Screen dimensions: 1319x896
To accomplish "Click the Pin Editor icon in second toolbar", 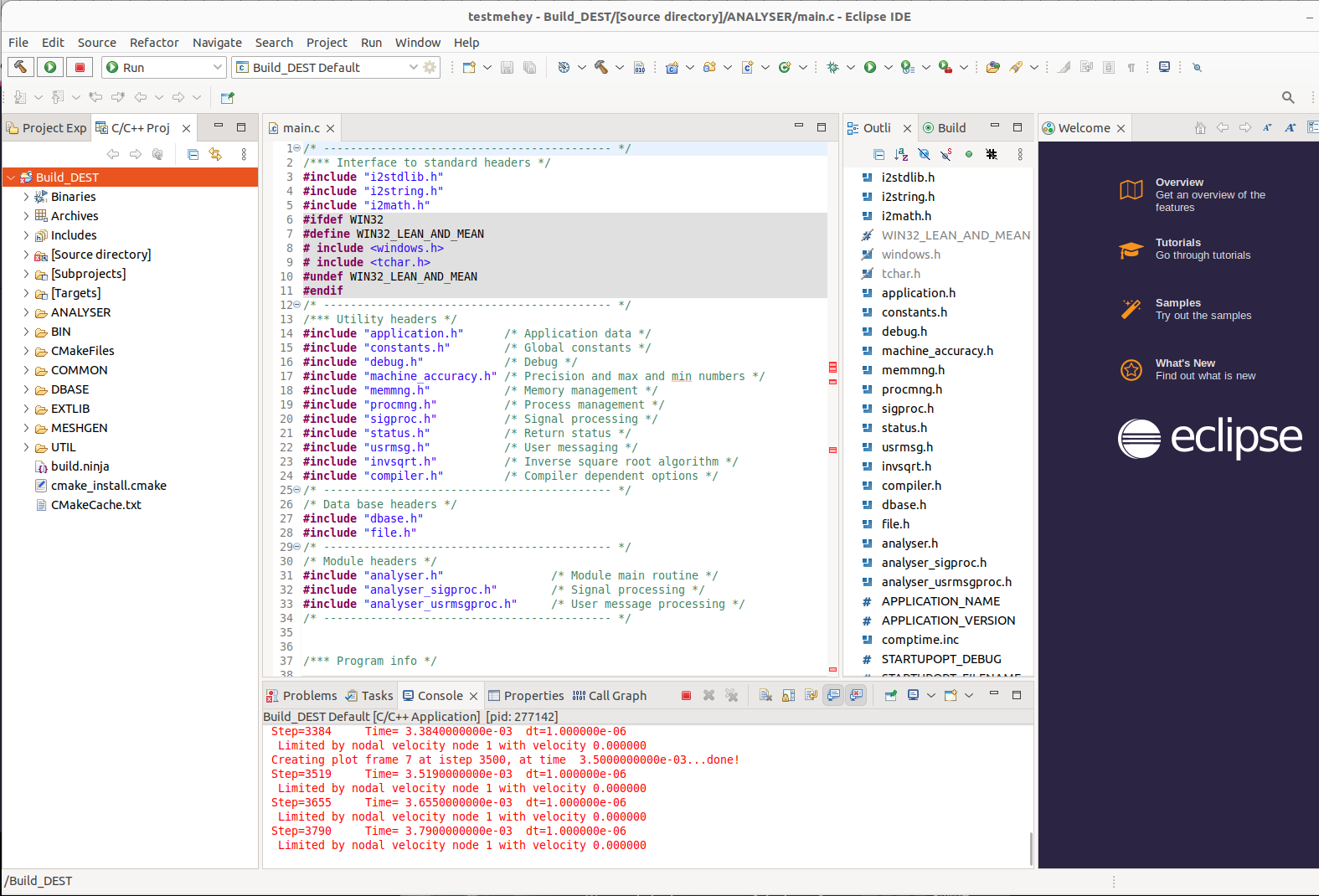I will point(227,97).
